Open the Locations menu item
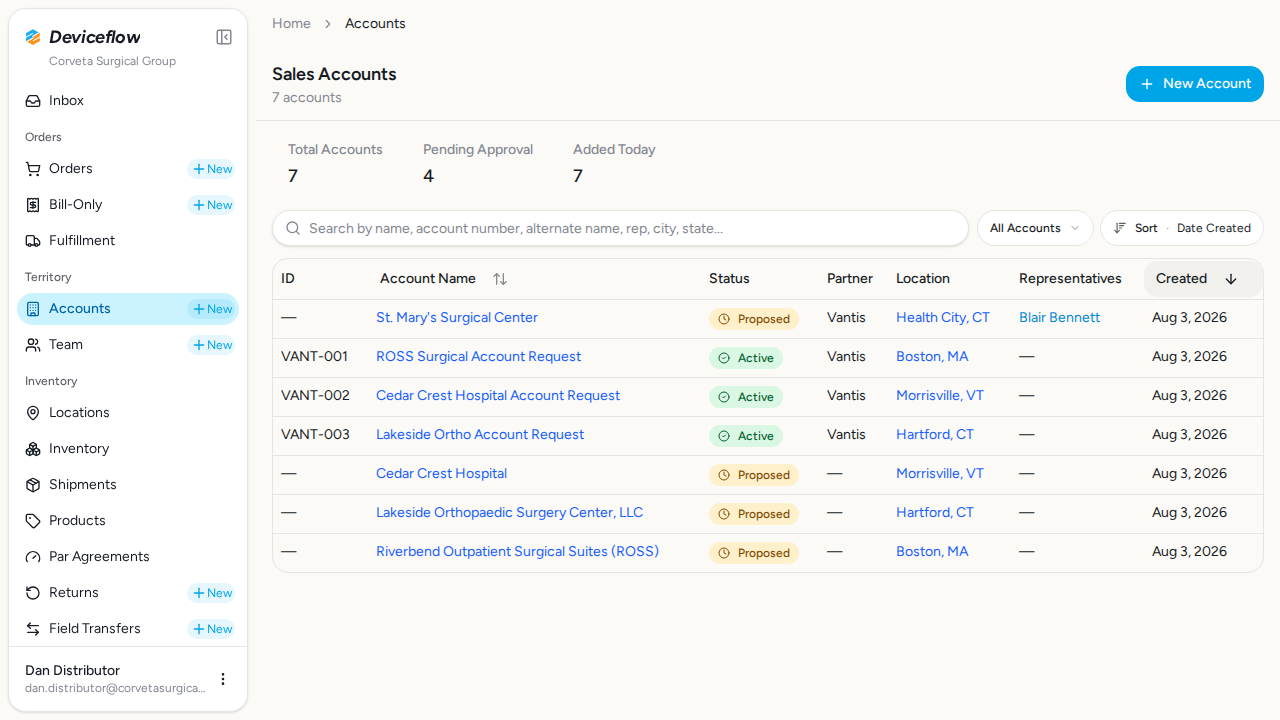1280x720 pixels. tap(128, 413)
